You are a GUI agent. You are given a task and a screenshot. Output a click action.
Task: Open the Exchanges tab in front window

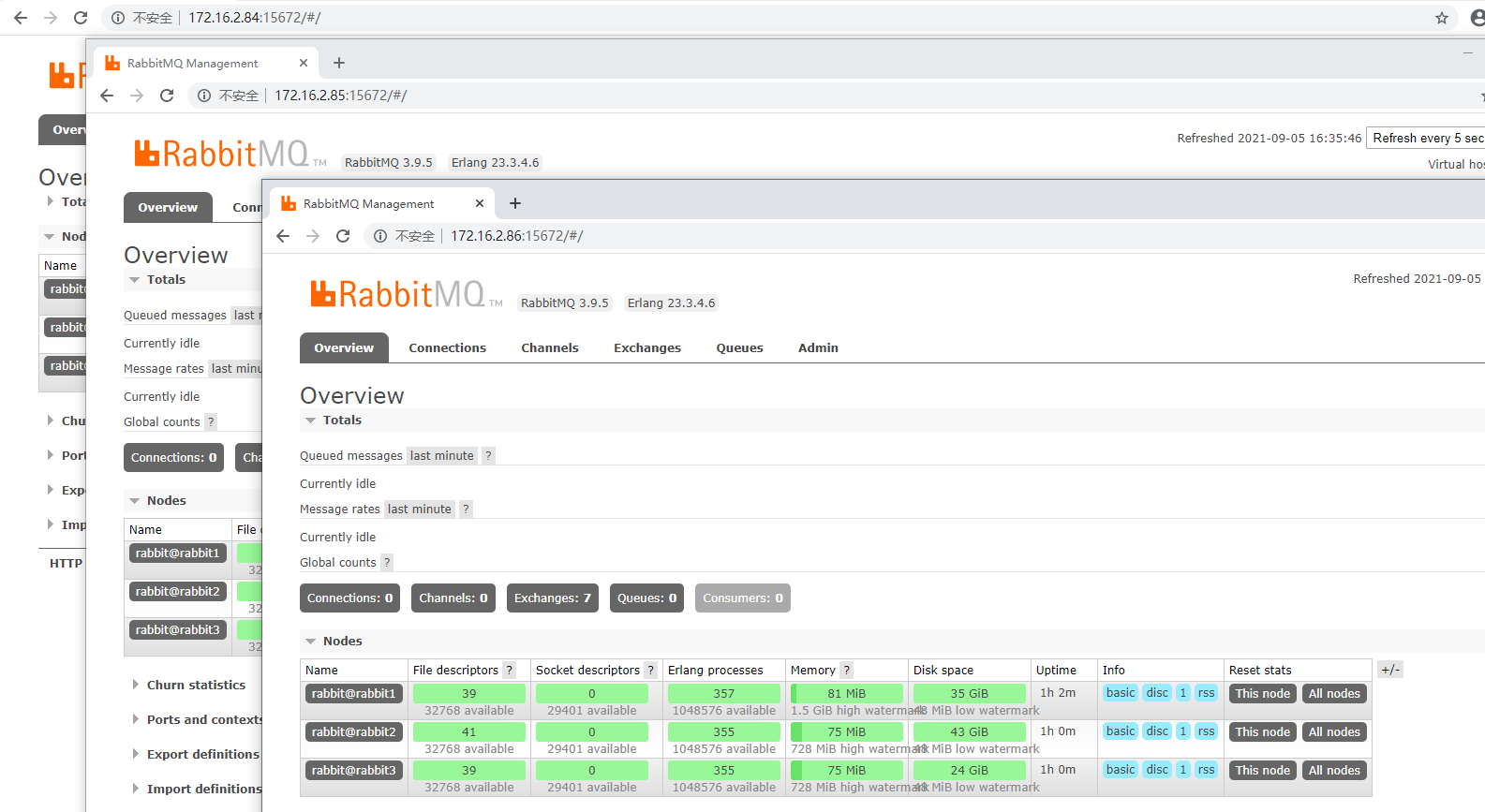[x=647, y=348]
